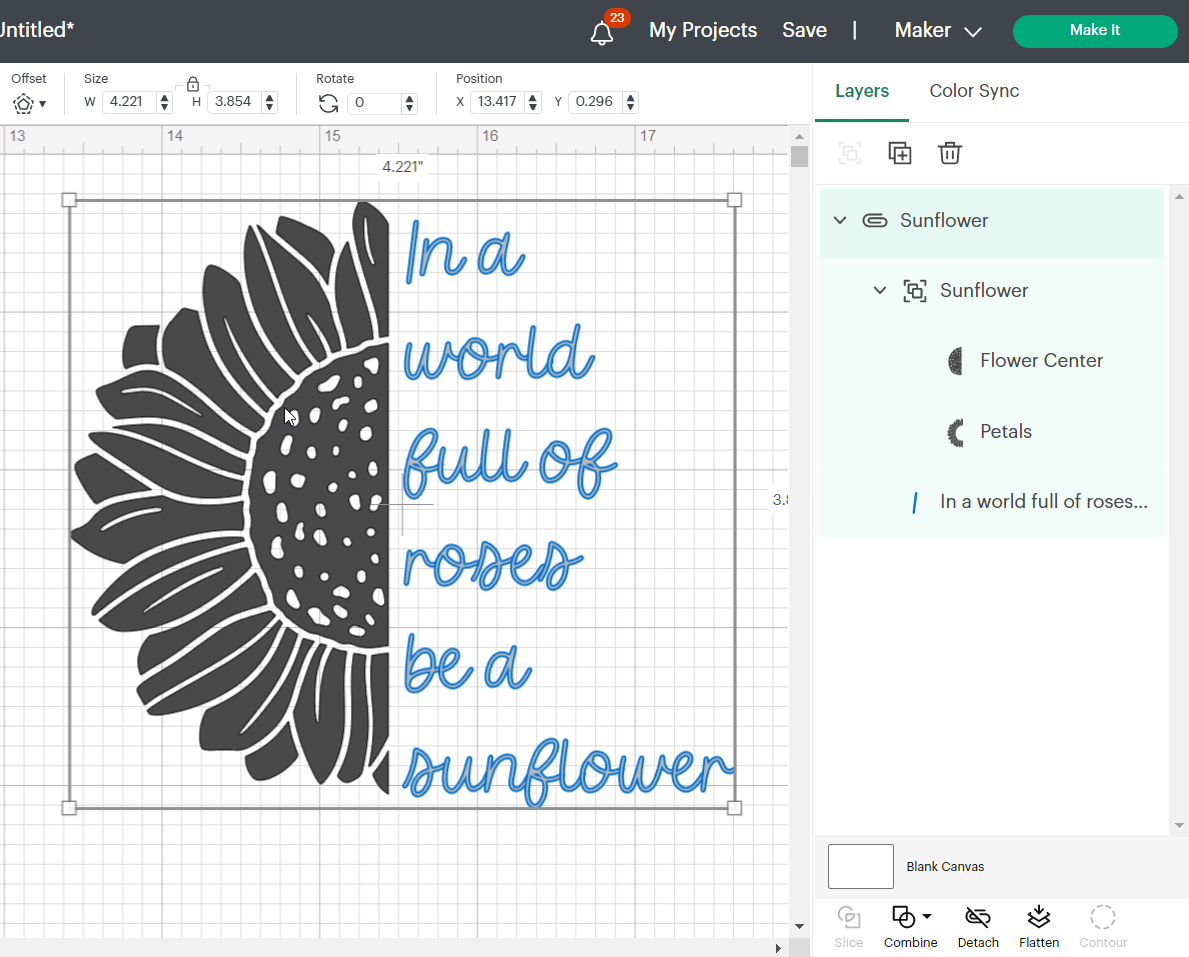The image size is (1189, 957).
Task: Collapse the Sunflower group sublayer
Action: (880, 291)
